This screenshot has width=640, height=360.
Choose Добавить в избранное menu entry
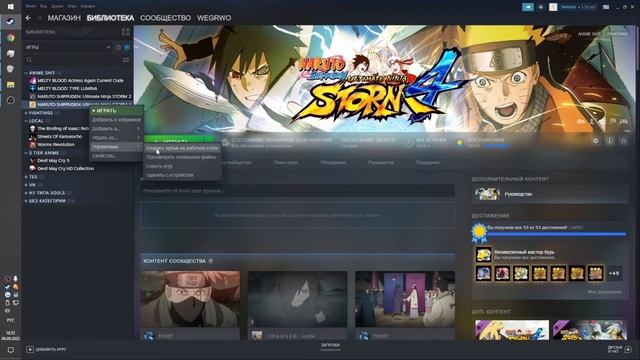(116, 120)
